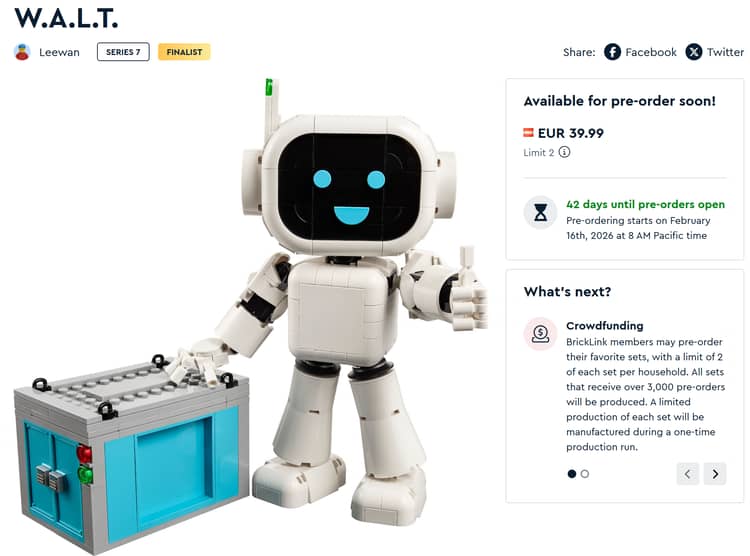Go to previous What's next slide
The image size is (750, 556).
coord(687,474)
